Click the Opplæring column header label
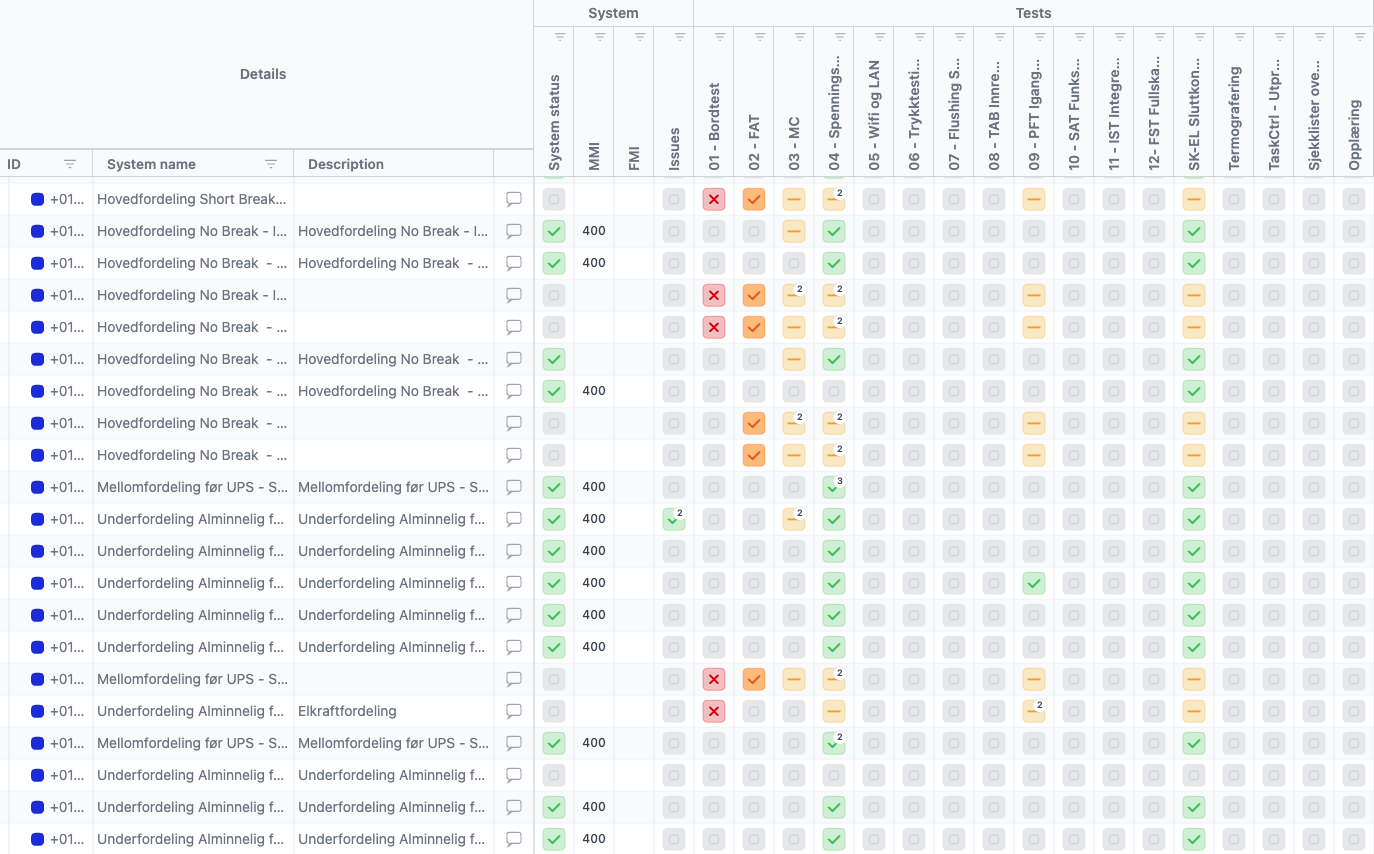 coord(1354,135)
